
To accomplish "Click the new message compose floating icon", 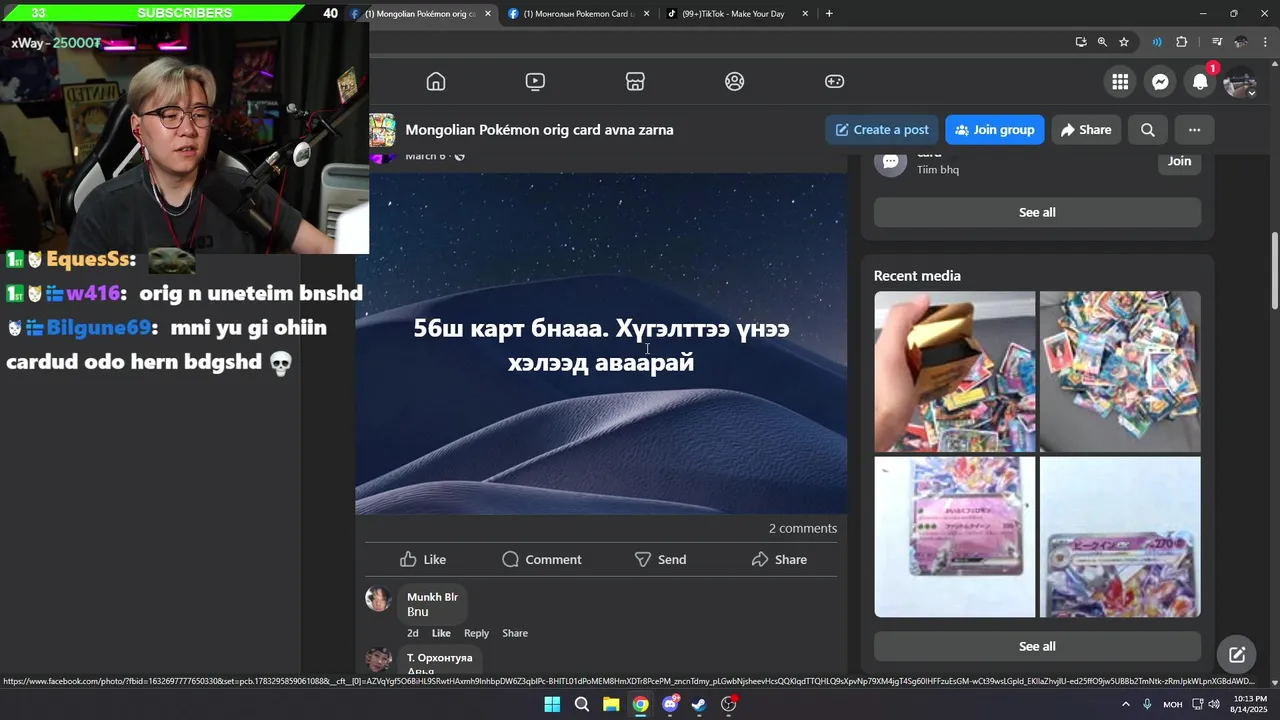I will (x=1237, y=655).
